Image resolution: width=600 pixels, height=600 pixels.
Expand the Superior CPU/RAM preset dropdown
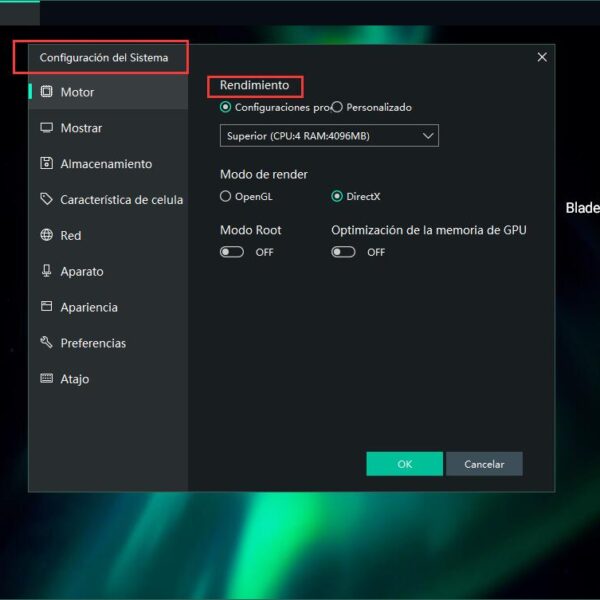(x=329, y=135)
